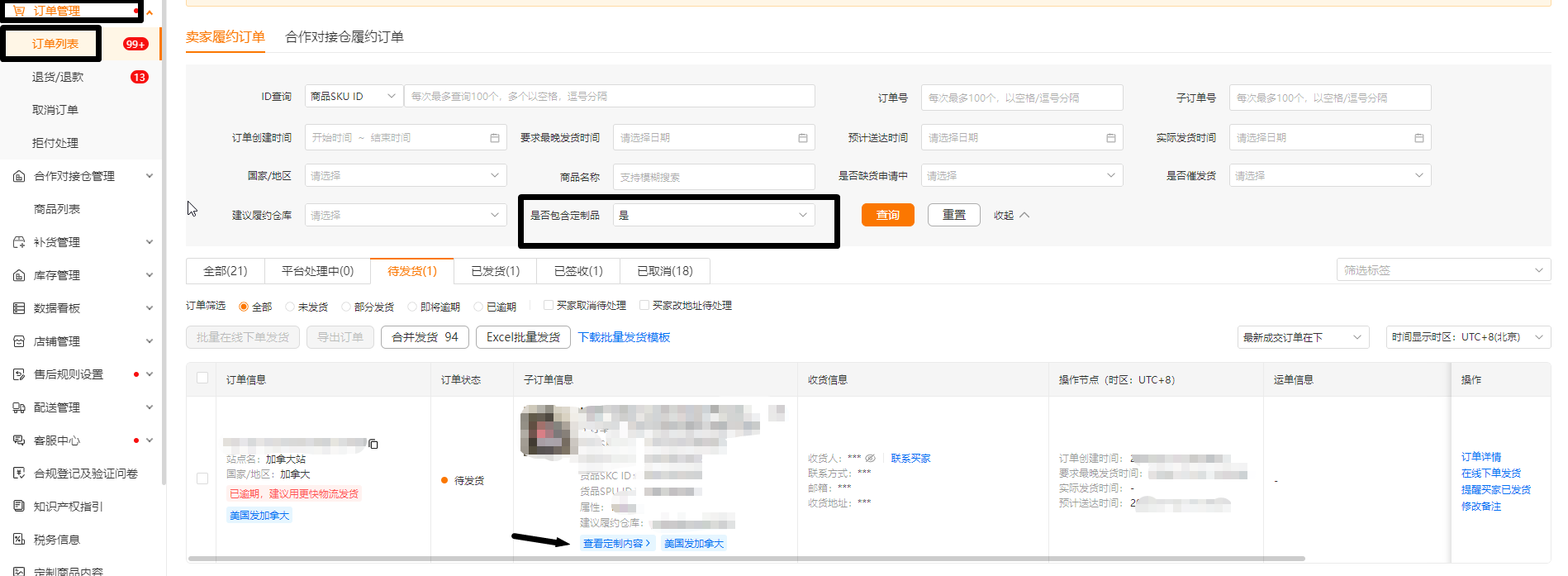The width and height of the screenshot is (1568, 576).
Task: Click the 库存管理 warehouse icon in sidebar
Action: (19, 275)
